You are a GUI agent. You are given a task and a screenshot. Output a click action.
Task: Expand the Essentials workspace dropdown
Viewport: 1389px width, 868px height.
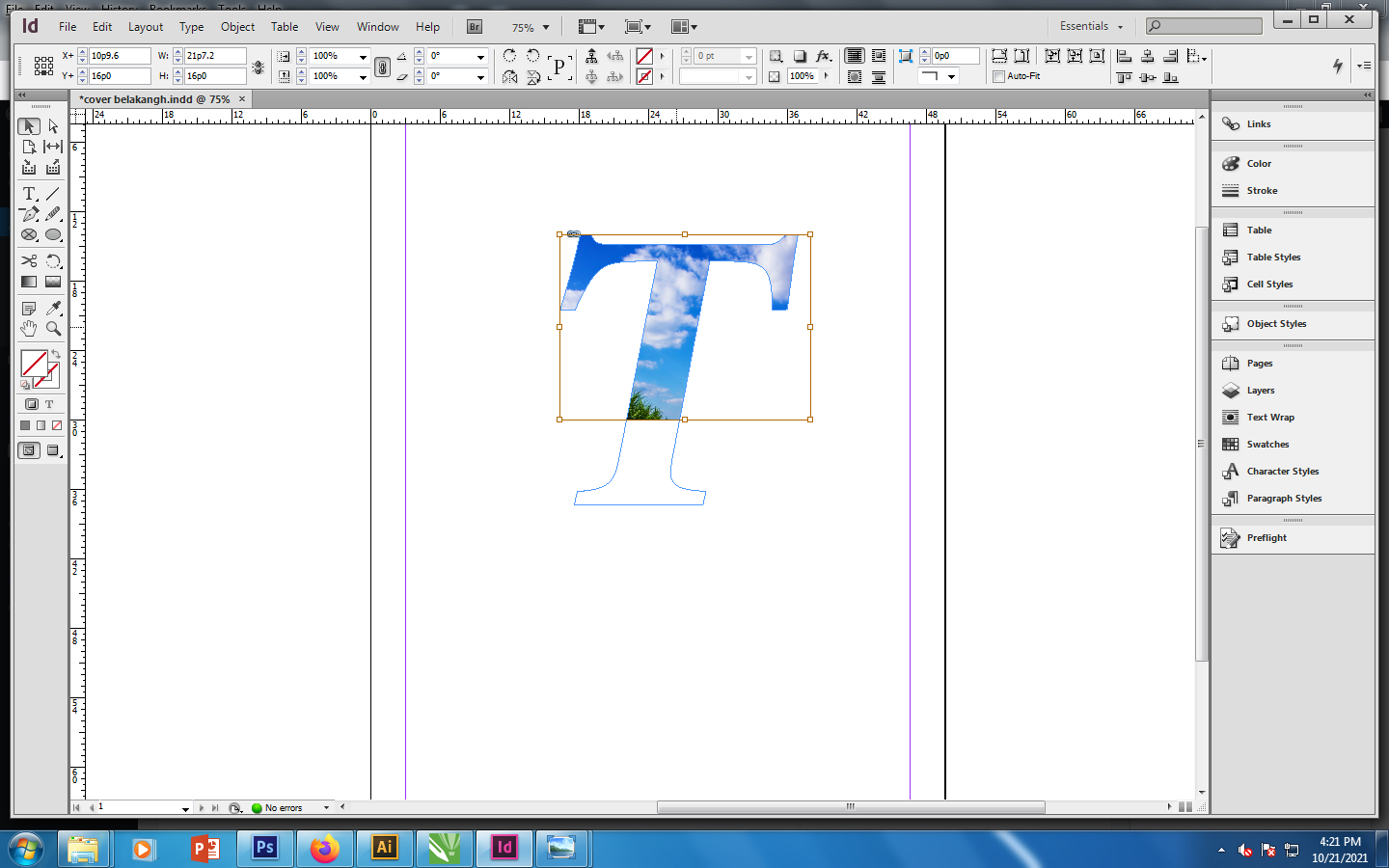pyautogui.click(x=1091, y=27)
